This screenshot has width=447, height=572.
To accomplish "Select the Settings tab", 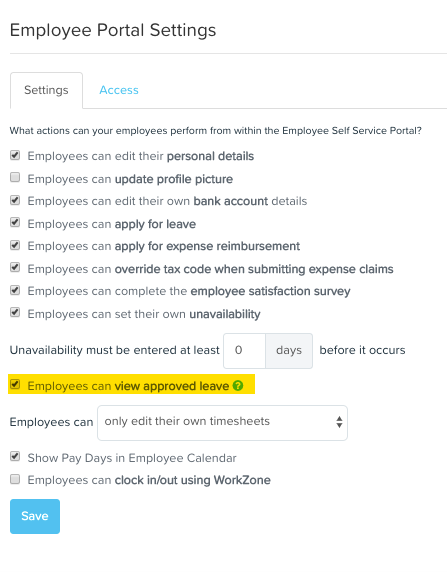I will (46, 90).
